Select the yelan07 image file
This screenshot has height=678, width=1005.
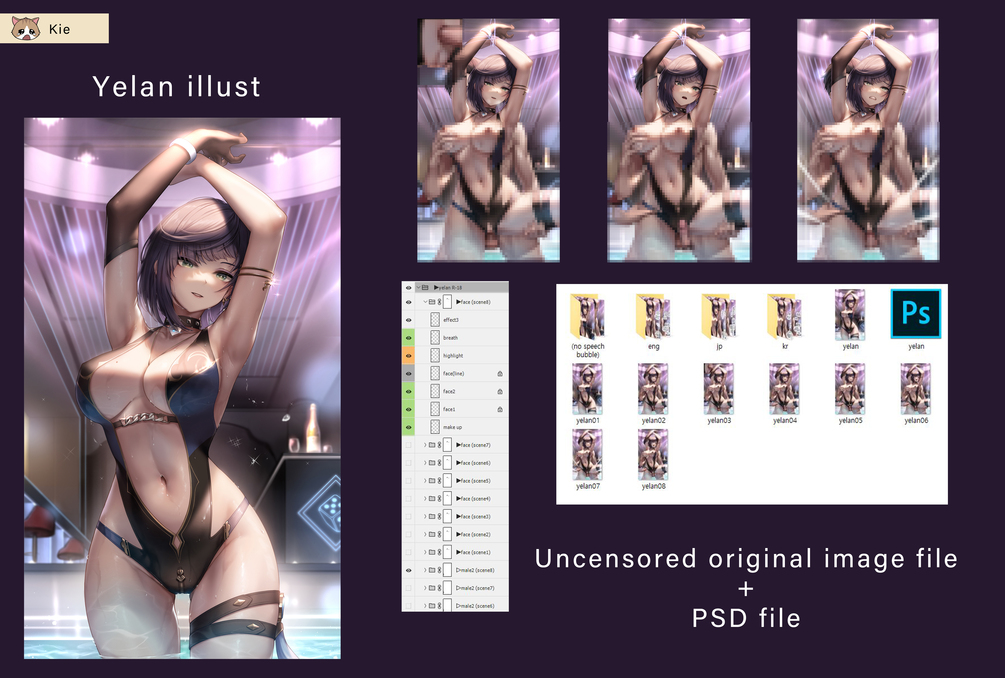[587, 459]
